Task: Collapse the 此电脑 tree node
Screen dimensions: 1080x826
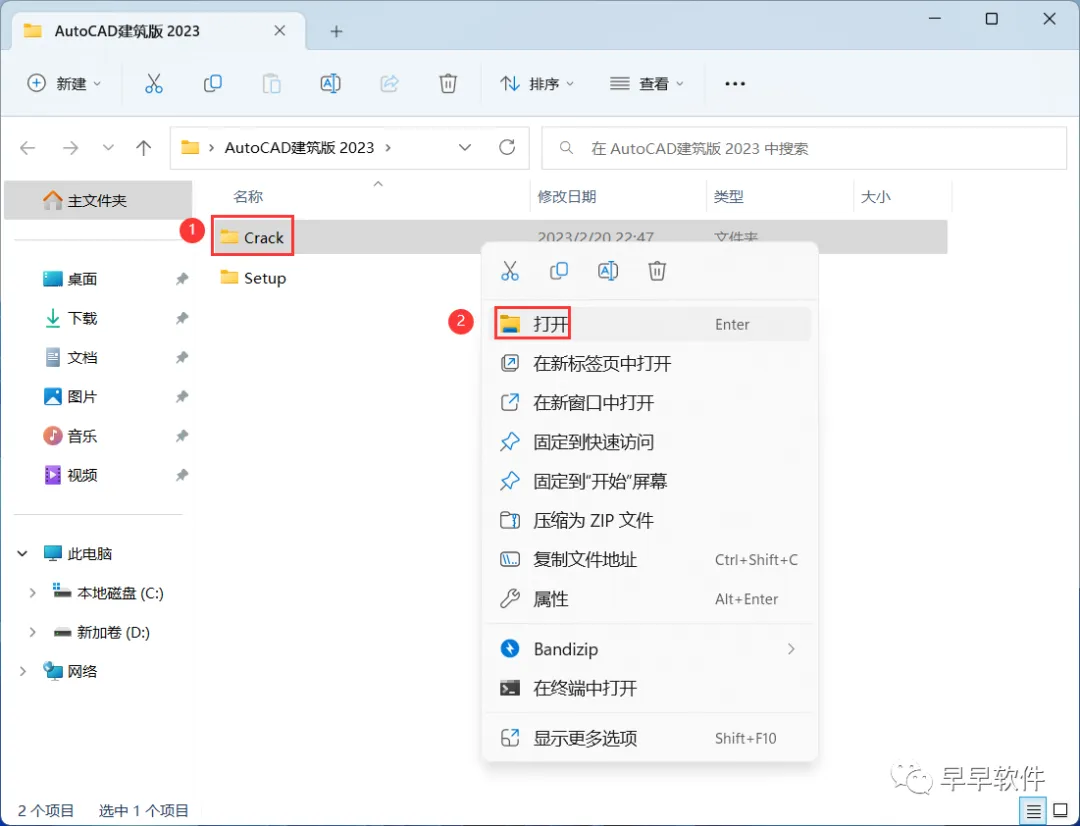Action: [x=23, y=553]
